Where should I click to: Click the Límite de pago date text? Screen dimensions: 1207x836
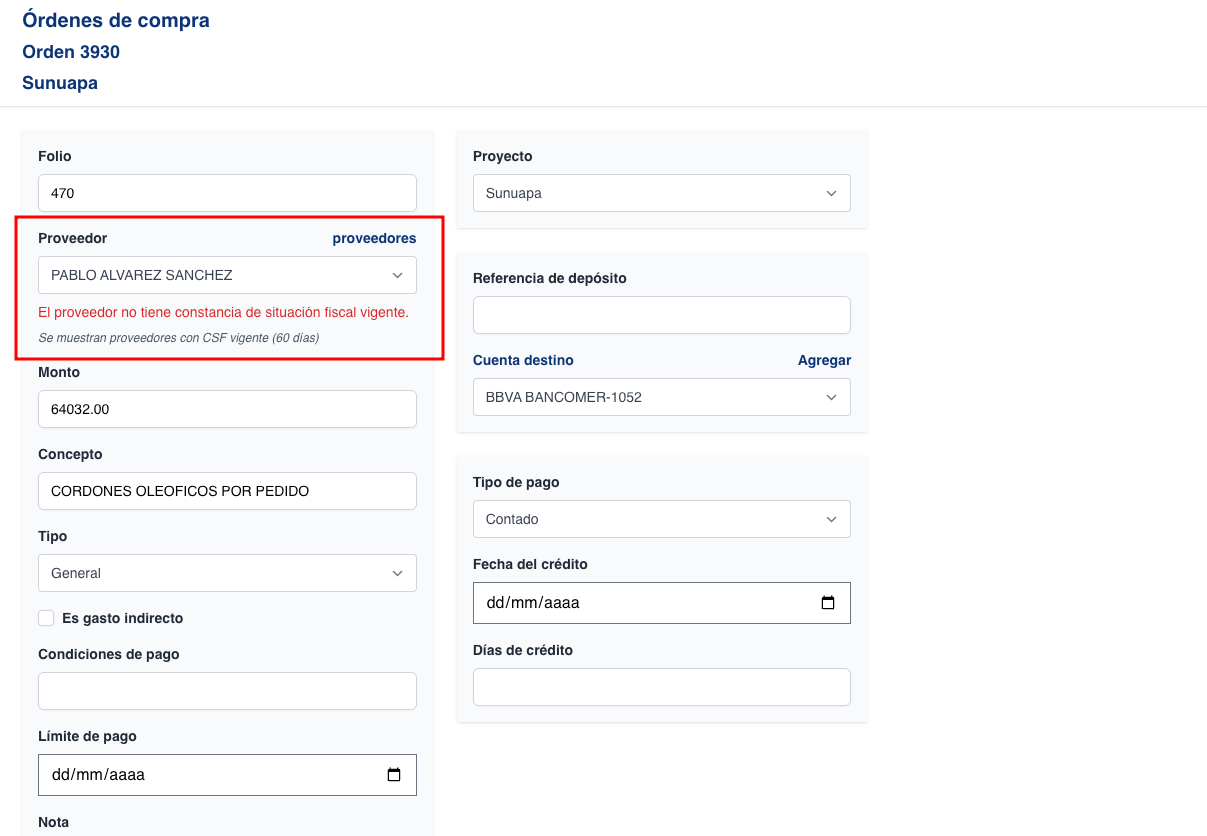98,775
